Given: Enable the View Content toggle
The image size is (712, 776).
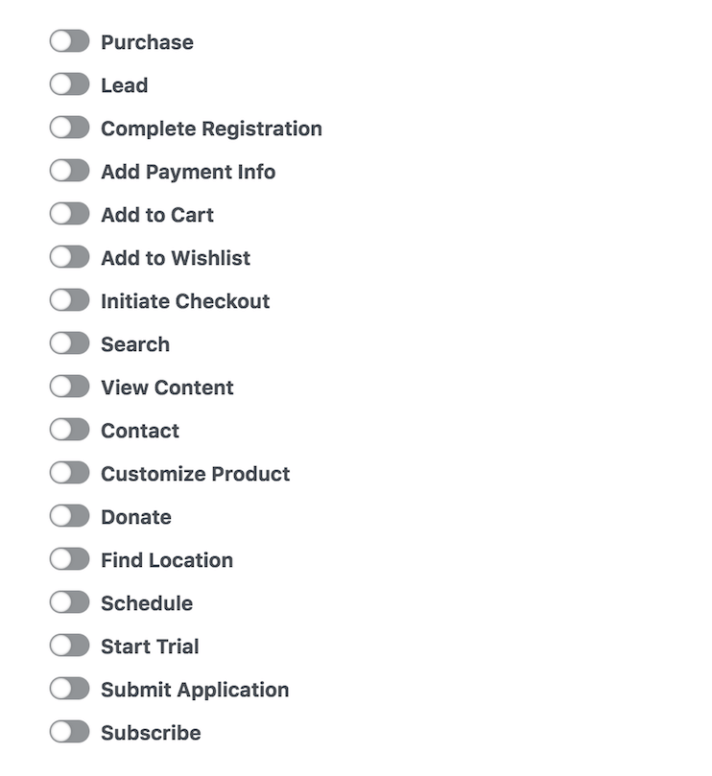Looking at the screenshot, I should click(x=69, y=387).
